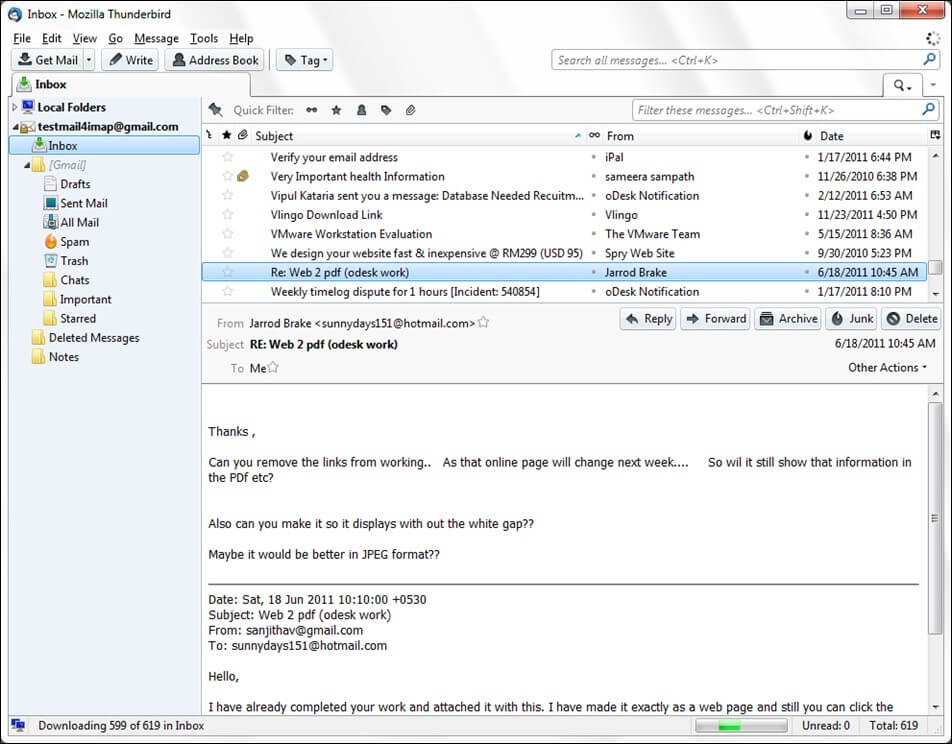Open the File menu
This screenshot has width=952, height=744.
coord(22,38)
